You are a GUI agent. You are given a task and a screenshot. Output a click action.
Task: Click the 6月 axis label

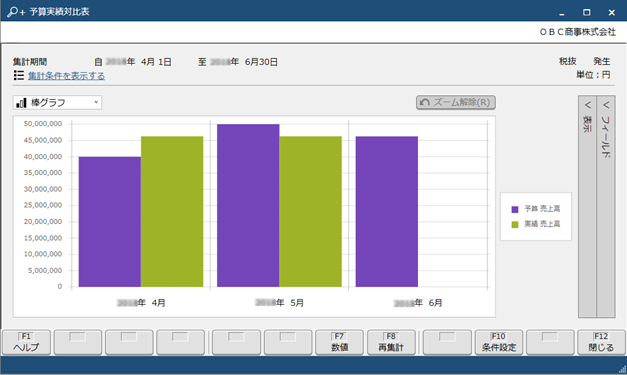[418, 303]
